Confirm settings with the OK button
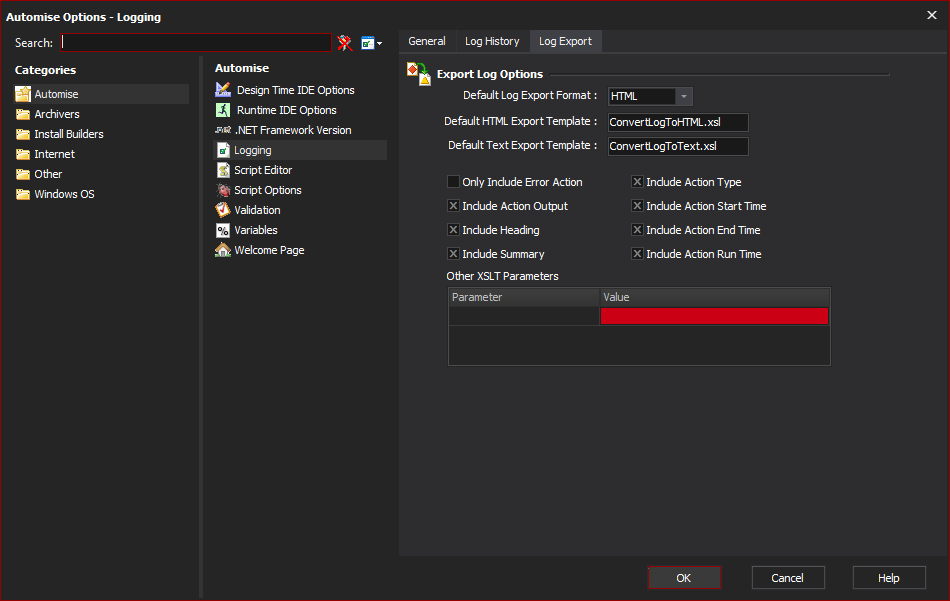The height and width of the screenshot is (601, 950). tap(684, 578)
